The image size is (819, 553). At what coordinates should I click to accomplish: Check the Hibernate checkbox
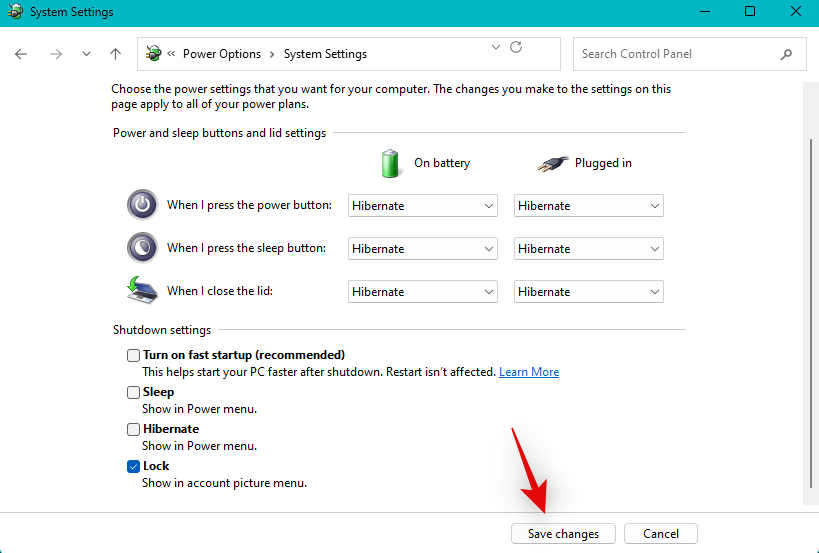point(133,429)
